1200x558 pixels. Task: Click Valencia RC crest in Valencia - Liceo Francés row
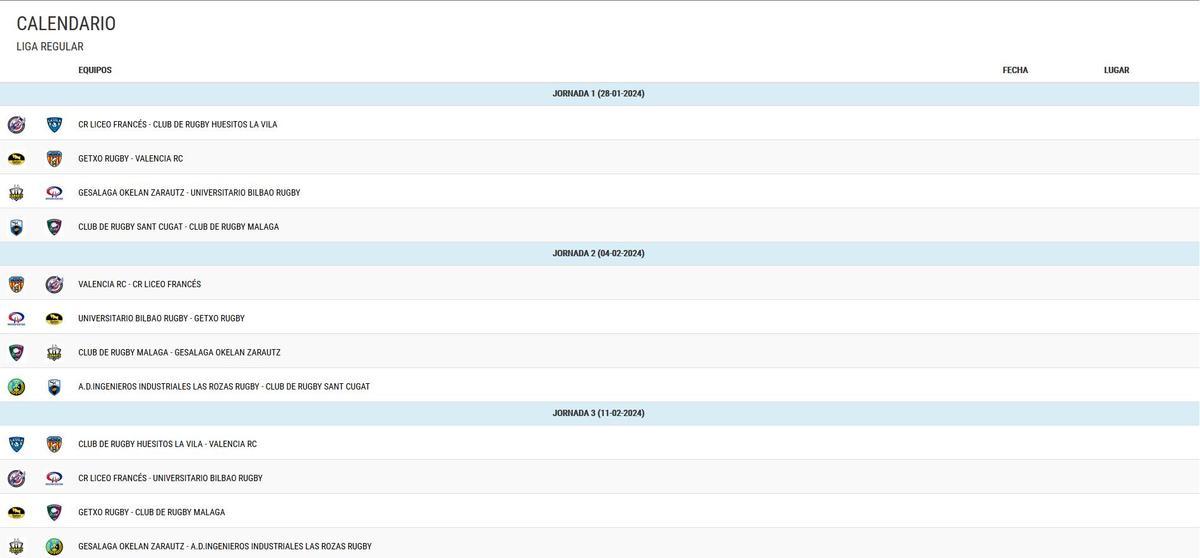click(16, 285)
